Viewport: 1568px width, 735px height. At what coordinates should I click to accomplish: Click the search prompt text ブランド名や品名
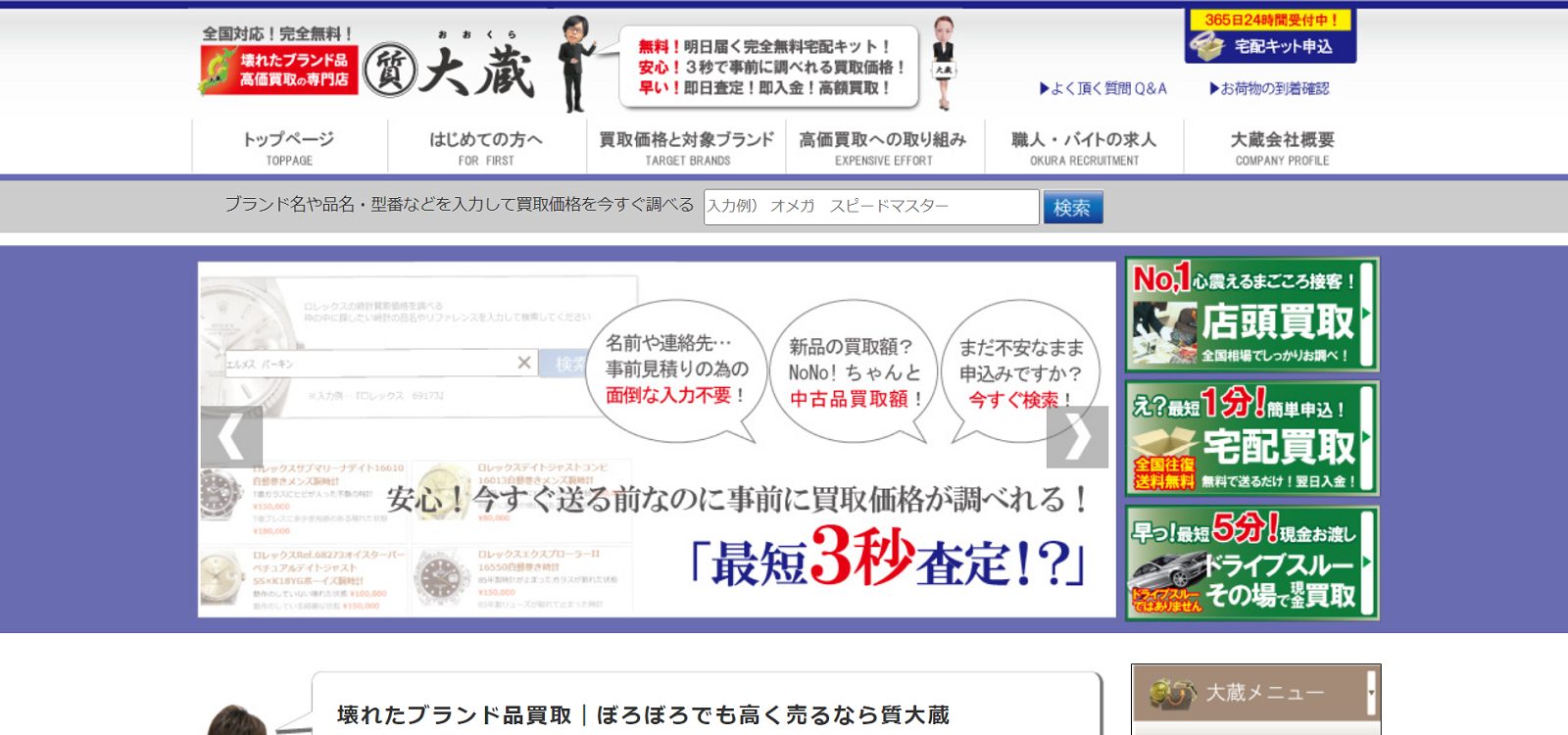[x=459, y=205]
